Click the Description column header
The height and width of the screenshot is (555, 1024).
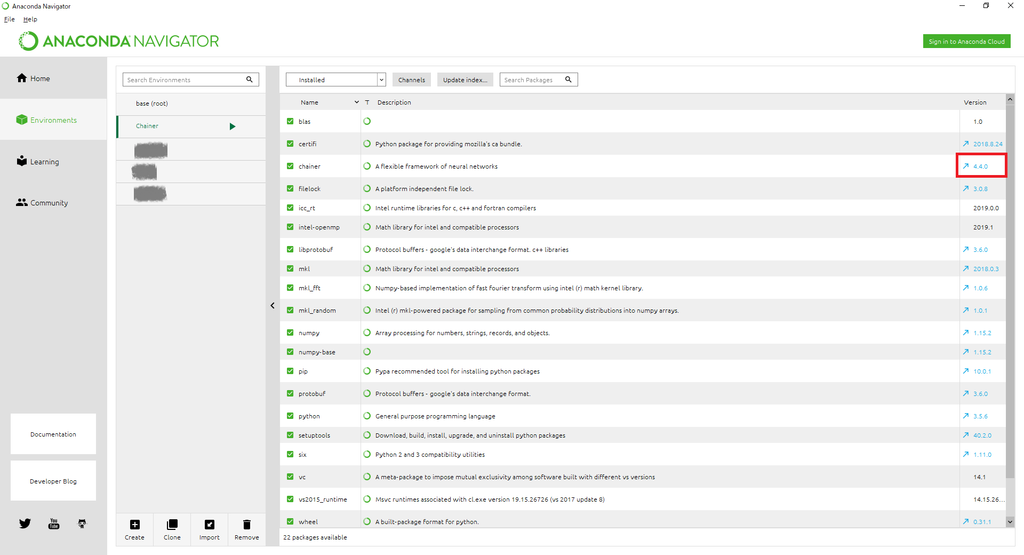coord(394,103)
